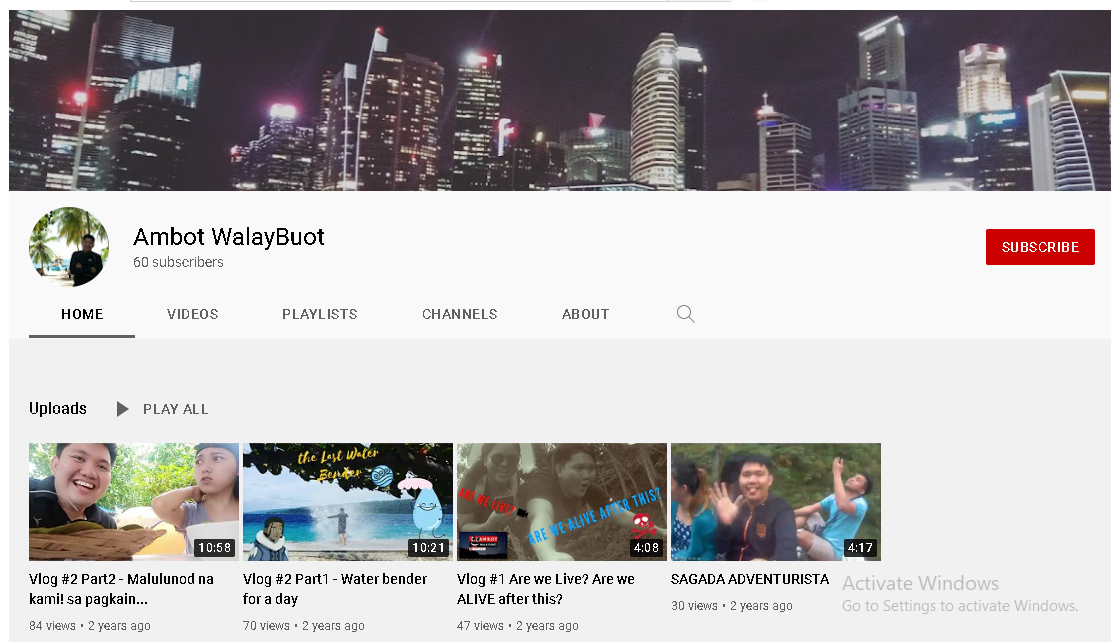The height and width of the screenshot is (642, 1111).
Task: Select the HOME tab
Action: (82, 314)
